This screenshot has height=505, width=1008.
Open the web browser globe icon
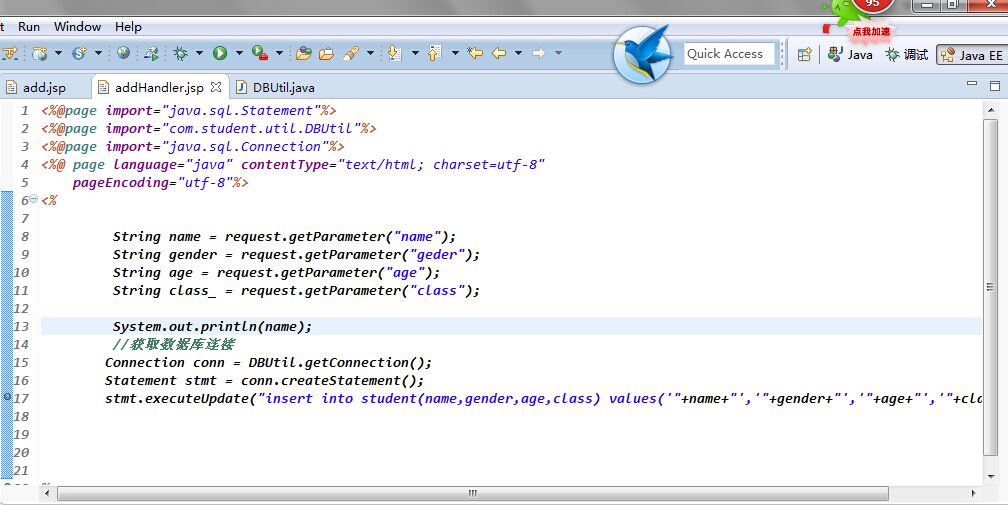(123, 53)
